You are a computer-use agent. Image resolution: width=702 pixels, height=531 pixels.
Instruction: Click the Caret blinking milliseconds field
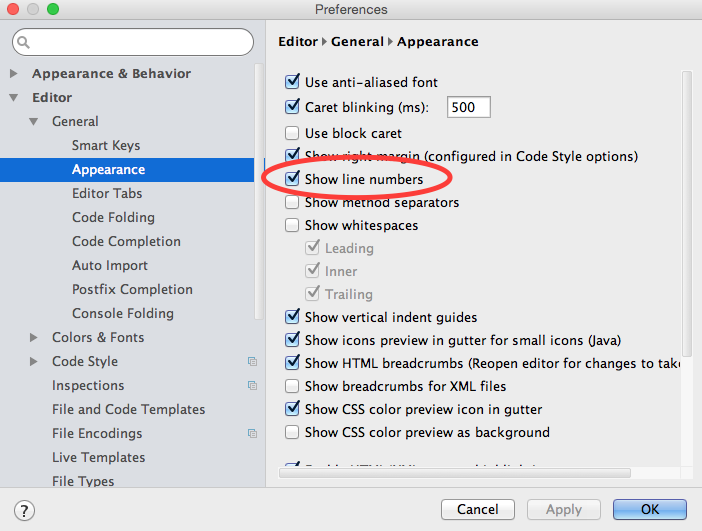[x=468, y=107]
